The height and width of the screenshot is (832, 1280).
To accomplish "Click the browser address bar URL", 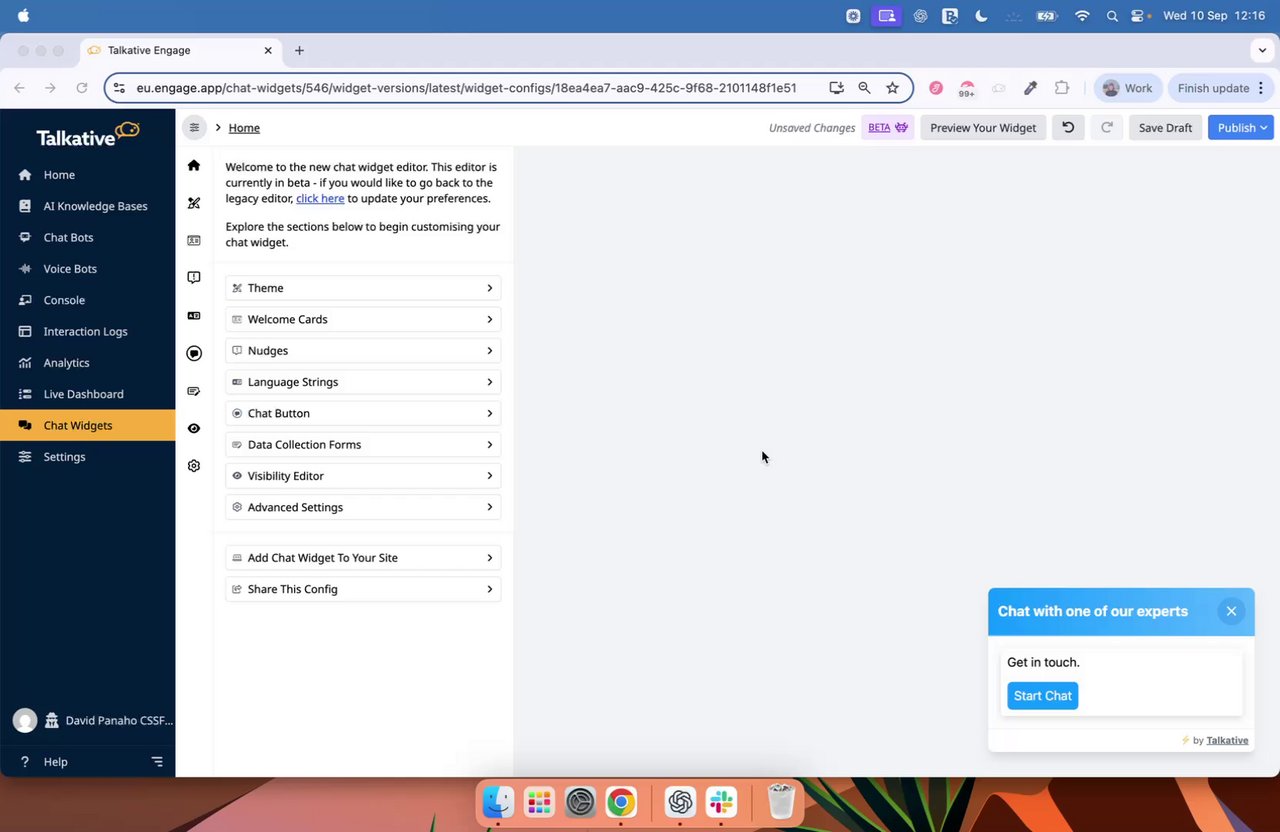I will coord(466,88).
